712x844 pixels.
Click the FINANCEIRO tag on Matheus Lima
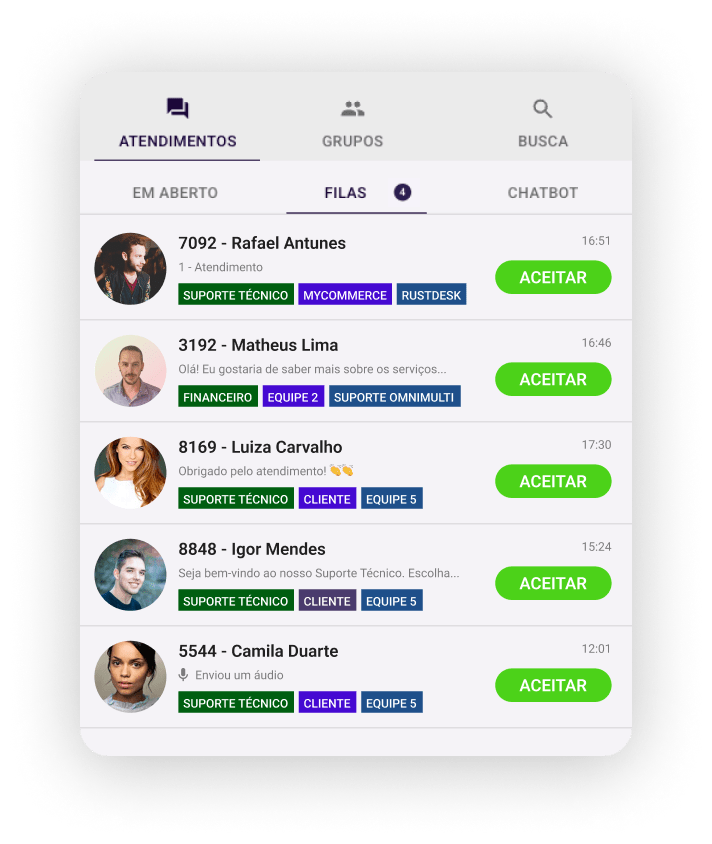click(x=217, y=396)
